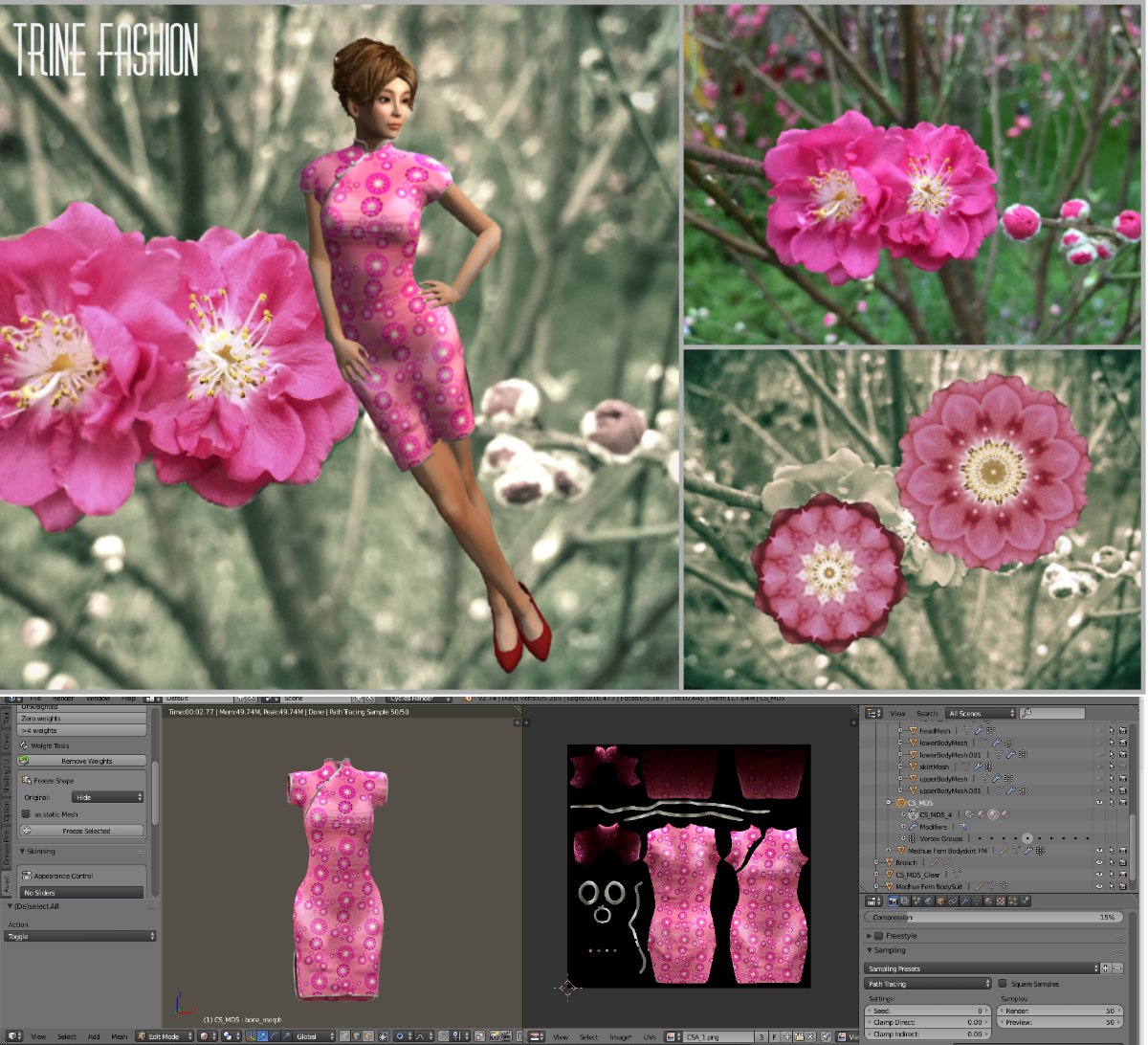Adjust the Compression slider
Screen dimensions: 1148x1045
[x=996, y=917]
